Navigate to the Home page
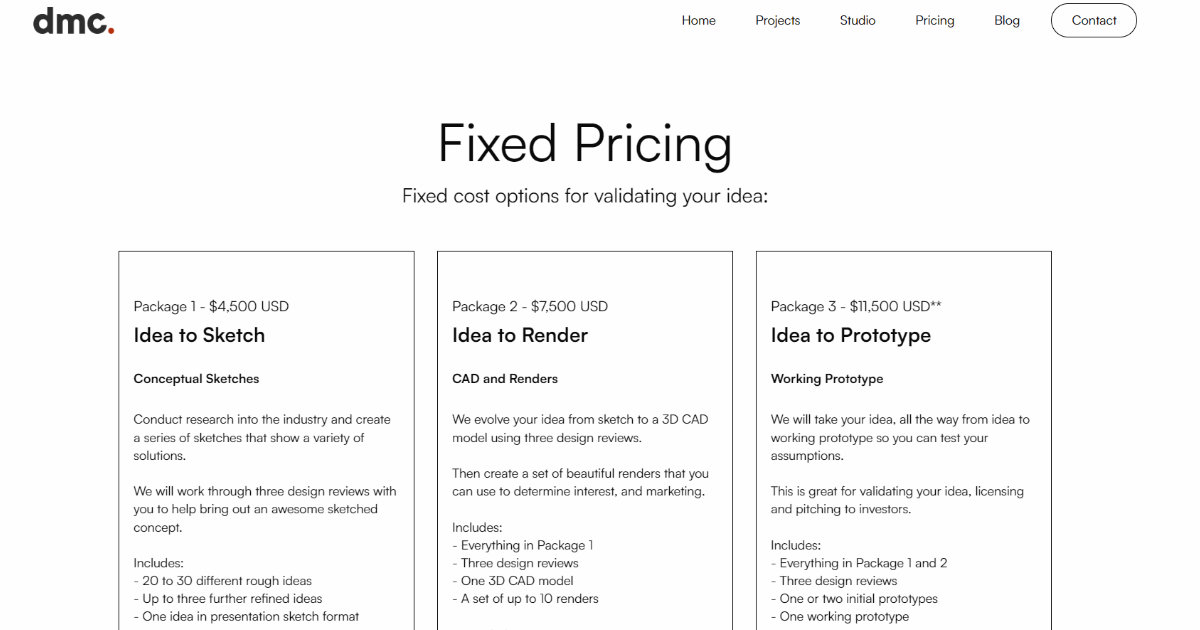 [x=698, y=20]
